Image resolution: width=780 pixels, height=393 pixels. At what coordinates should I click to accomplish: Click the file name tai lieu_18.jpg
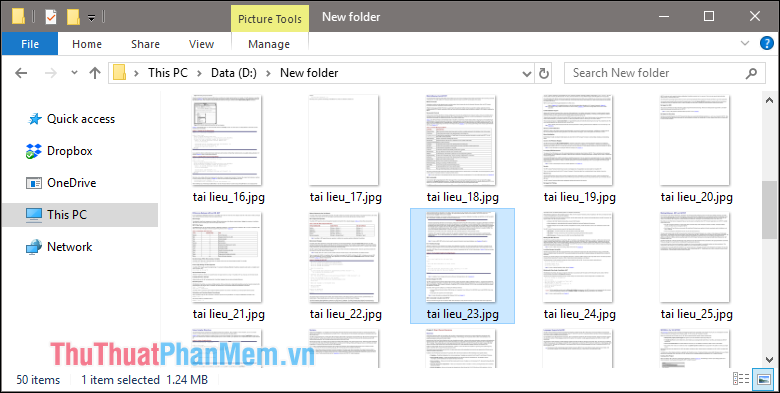coord(463,197)
